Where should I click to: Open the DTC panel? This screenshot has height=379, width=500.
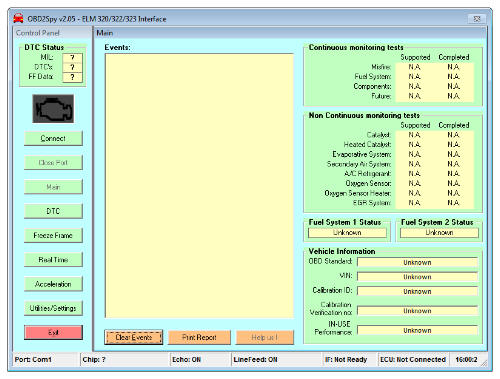click(x=53, y=211)
